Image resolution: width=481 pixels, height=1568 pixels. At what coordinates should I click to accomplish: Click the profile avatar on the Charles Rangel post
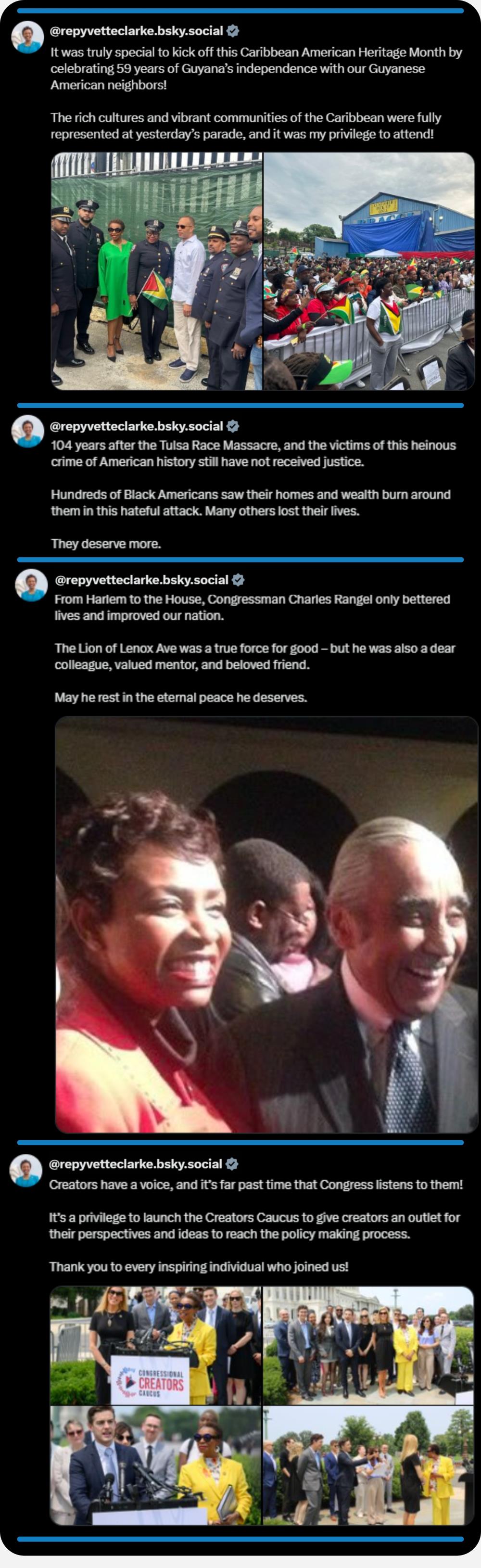(x=31, y=586)
